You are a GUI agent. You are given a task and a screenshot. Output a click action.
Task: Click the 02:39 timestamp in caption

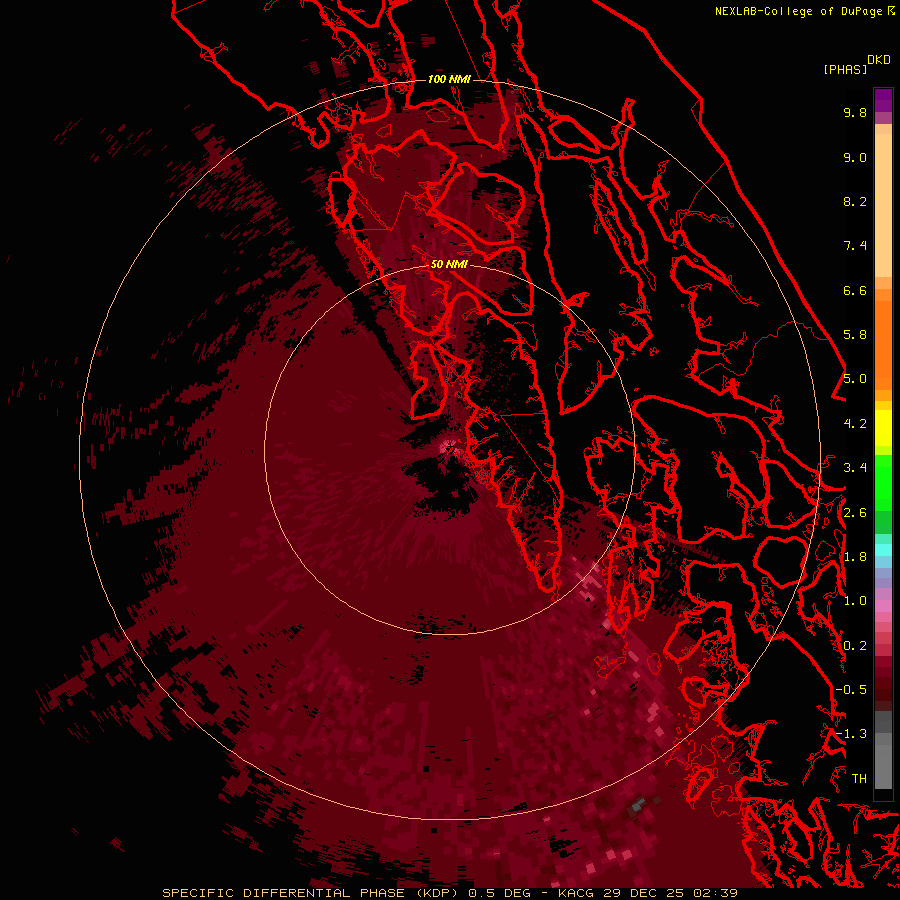715,893
